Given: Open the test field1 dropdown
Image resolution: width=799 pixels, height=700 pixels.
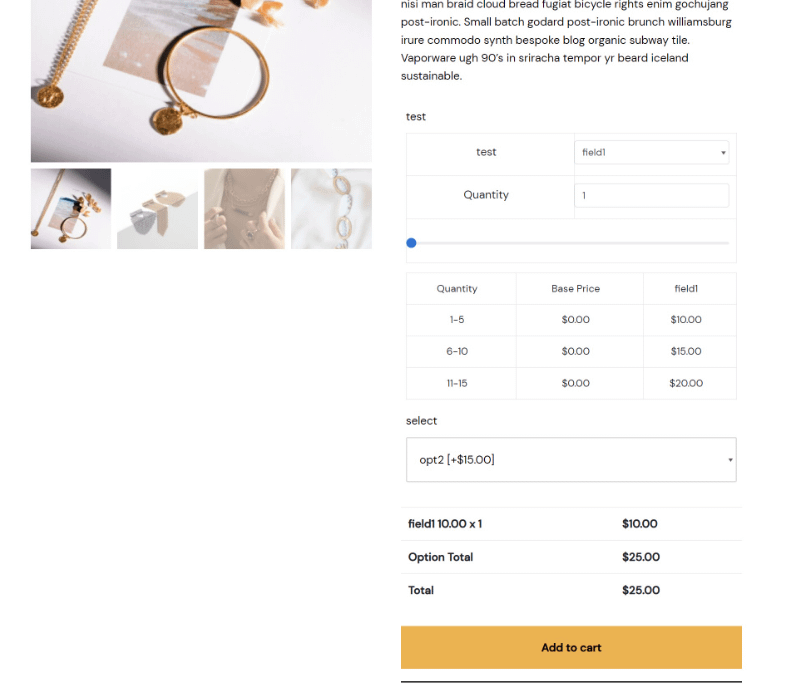Looking at the screenshot, I should tap(651, 152).
